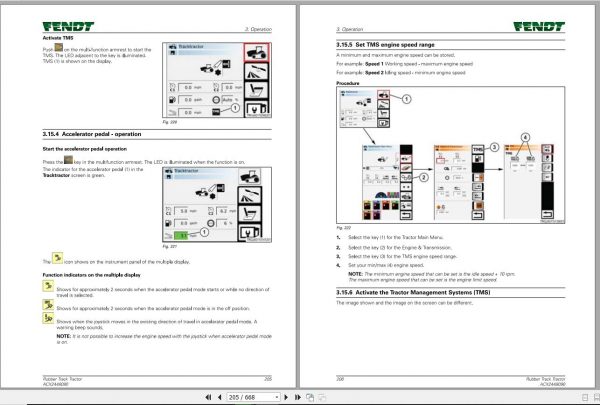
Task: Click the "Procedure" label on the right page
Action: 348,83
